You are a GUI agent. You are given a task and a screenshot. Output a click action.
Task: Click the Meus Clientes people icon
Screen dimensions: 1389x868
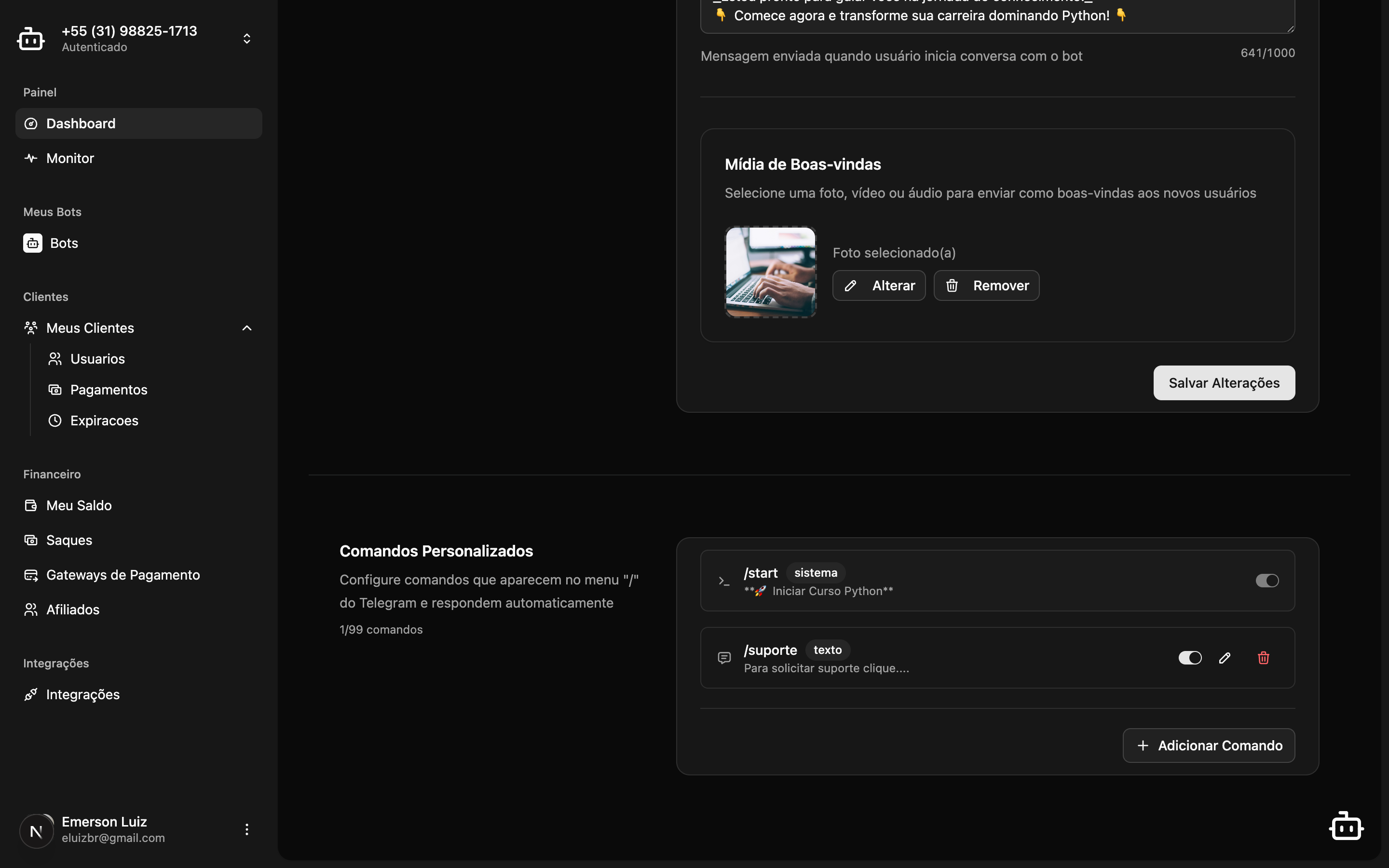pyautogui.click(x=31, y=328)
